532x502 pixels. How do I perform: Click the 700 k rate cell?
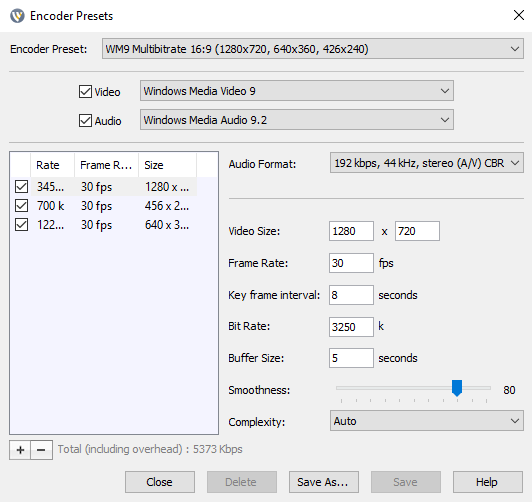pyautogui.click(x=52, y=206)
